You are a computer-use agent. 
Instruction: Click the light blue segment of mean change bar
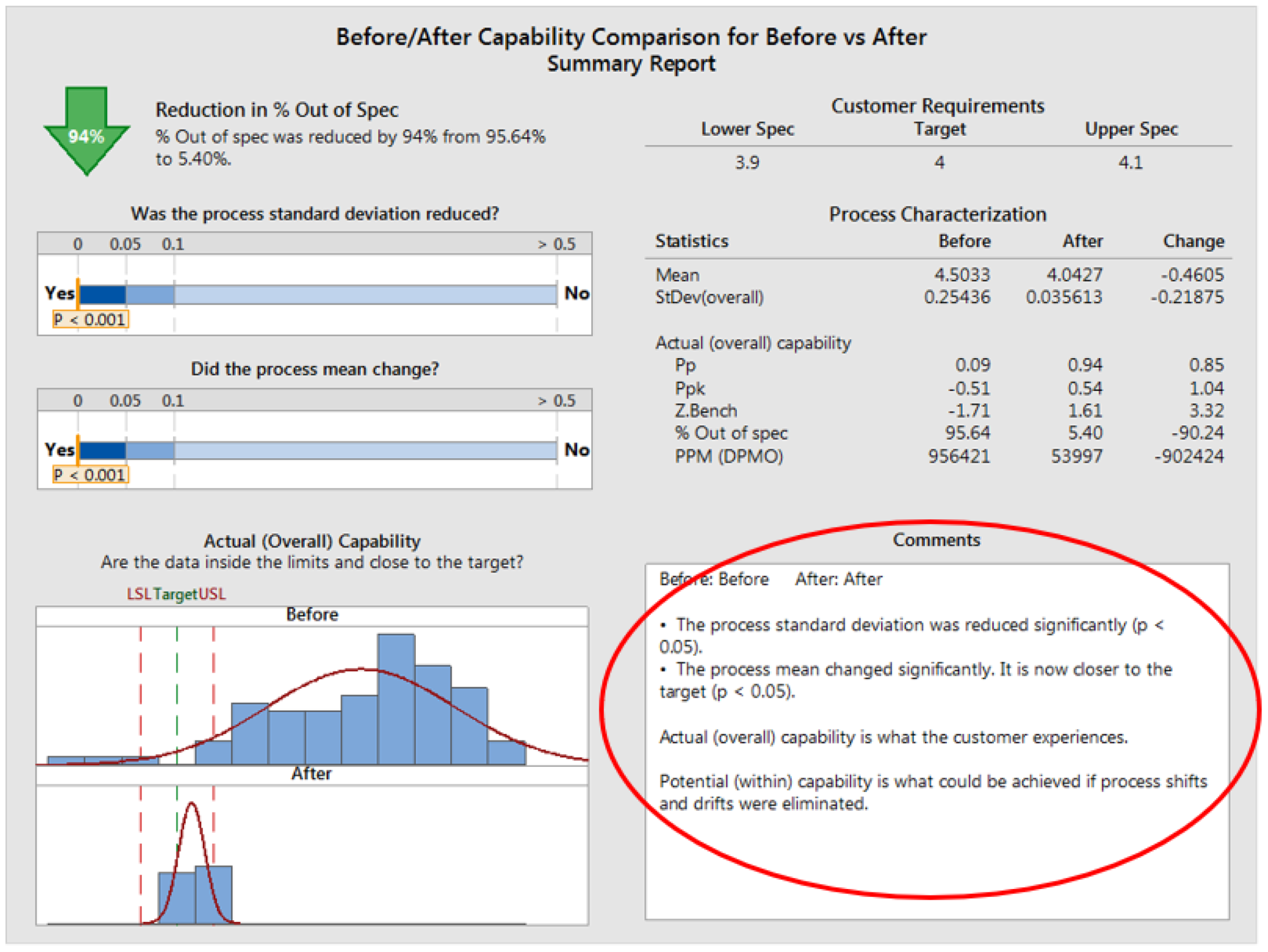pyautogui.click(x=365, y=450)
